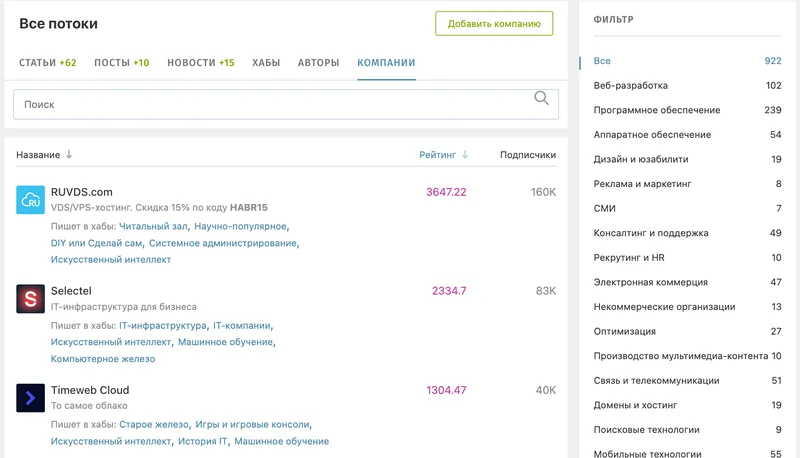Switch to the Посты tab
The height and width of the screenshot is (458, 800).
coord(121,63)
